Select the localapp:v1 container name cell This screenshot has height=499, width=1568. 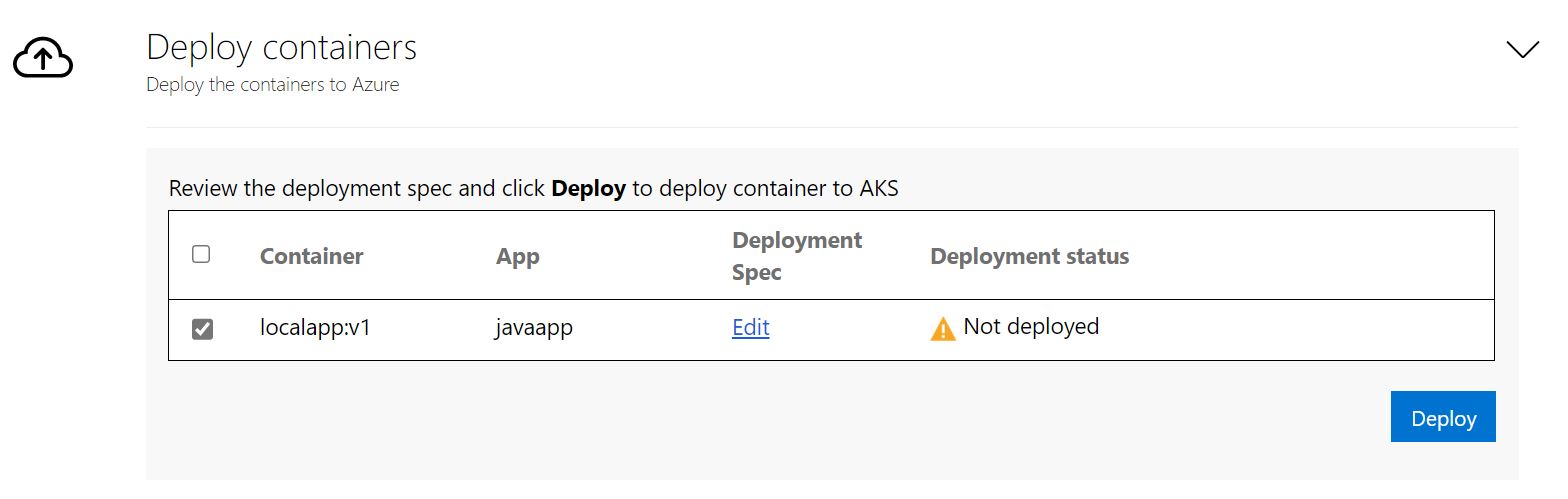315,327
